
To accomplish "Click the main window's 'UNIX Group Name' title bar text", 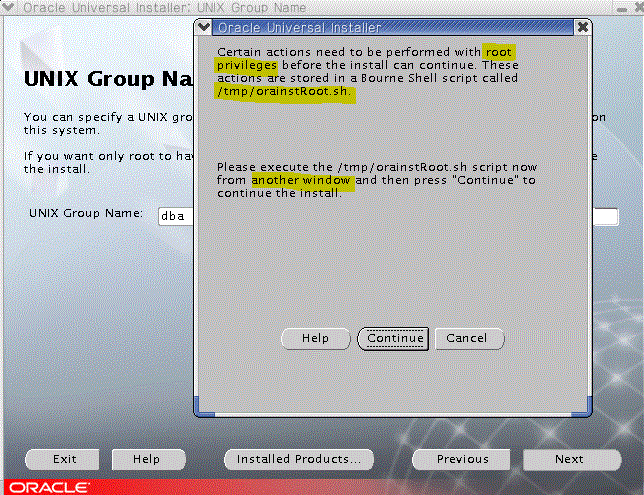I will (x=251, y=7).
